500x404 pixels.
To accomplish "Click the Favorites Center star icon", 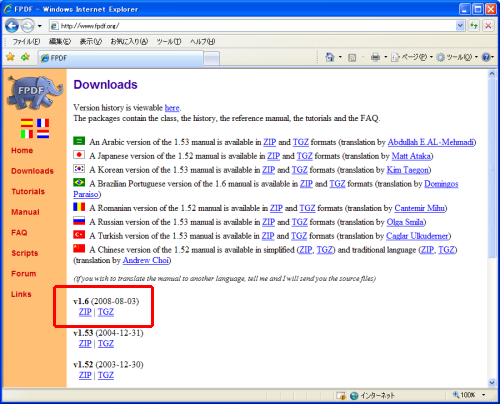I will click(x=11, y=57).
